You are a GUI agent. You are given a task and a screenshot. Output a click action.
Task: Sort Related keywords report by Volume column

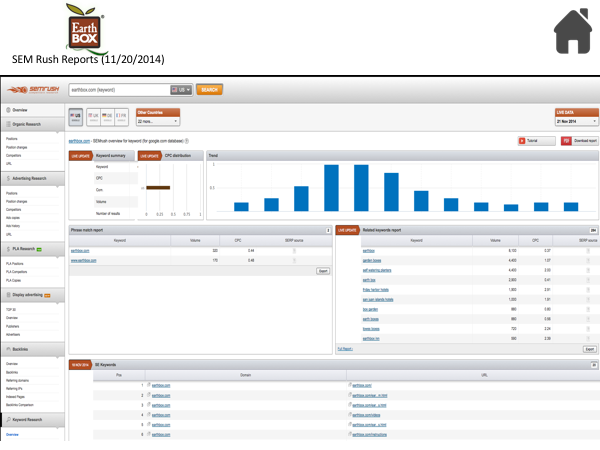click(x=495, y=241)
